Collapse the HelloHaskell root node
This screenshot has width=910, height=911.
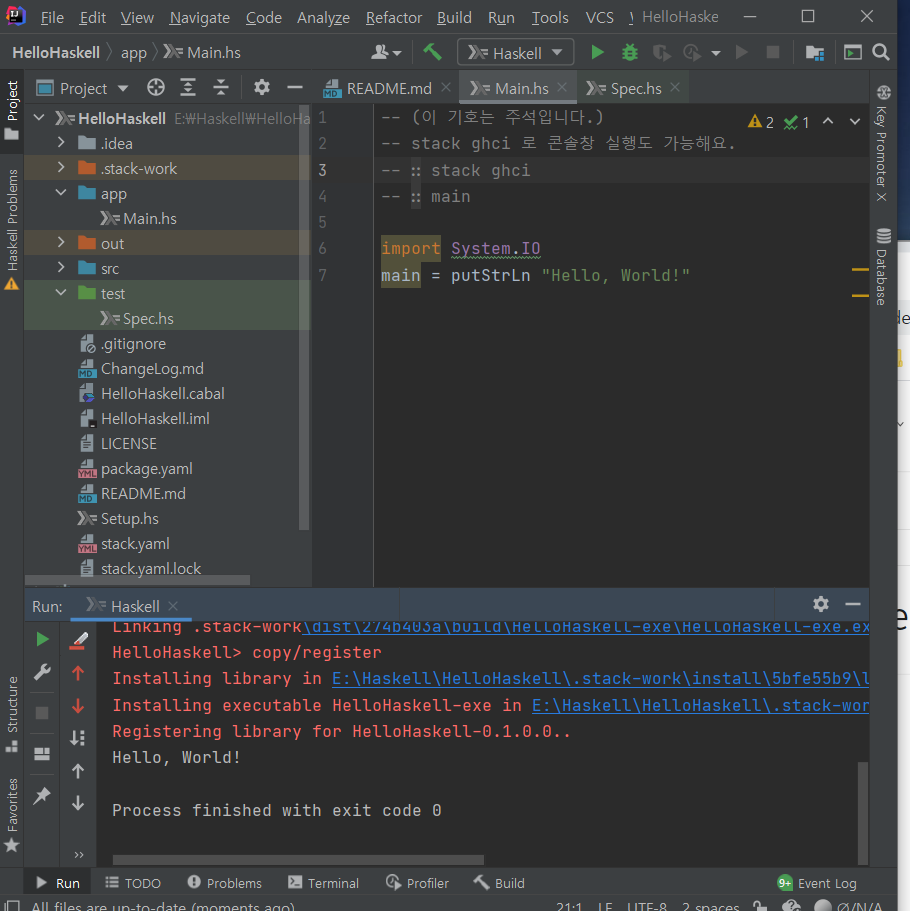click(x=39, y=117)
